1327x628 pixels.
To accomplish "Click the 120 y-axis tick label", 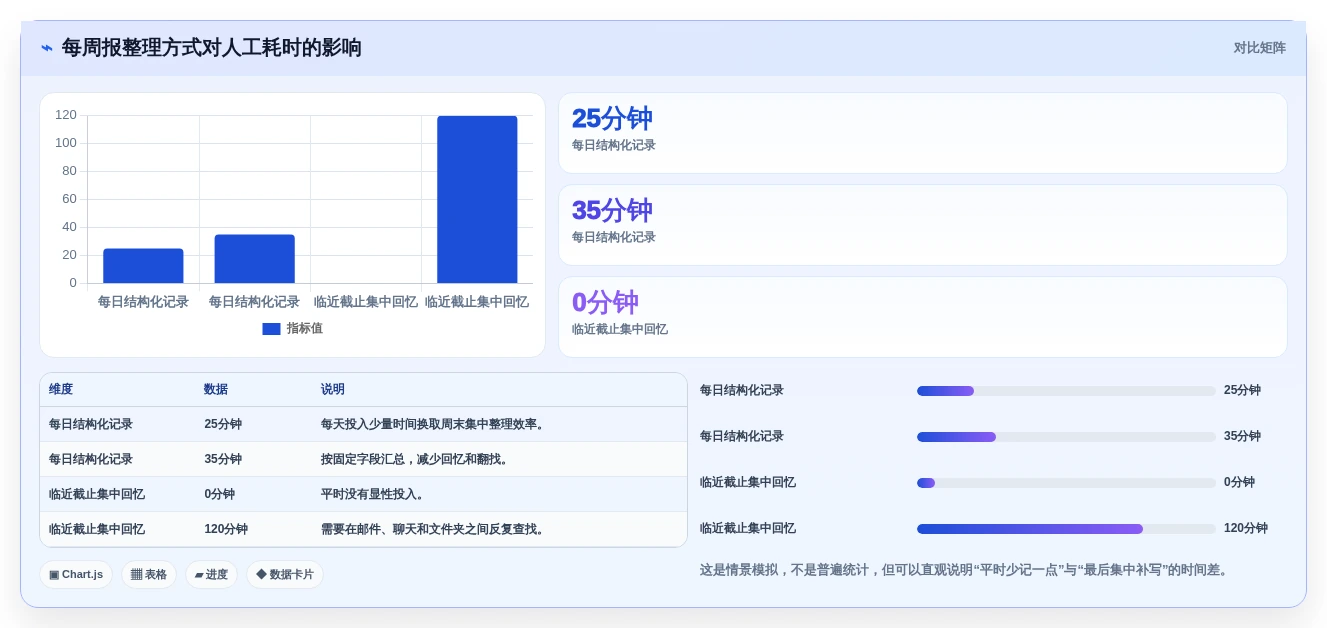I will click(x=66, y=115).
